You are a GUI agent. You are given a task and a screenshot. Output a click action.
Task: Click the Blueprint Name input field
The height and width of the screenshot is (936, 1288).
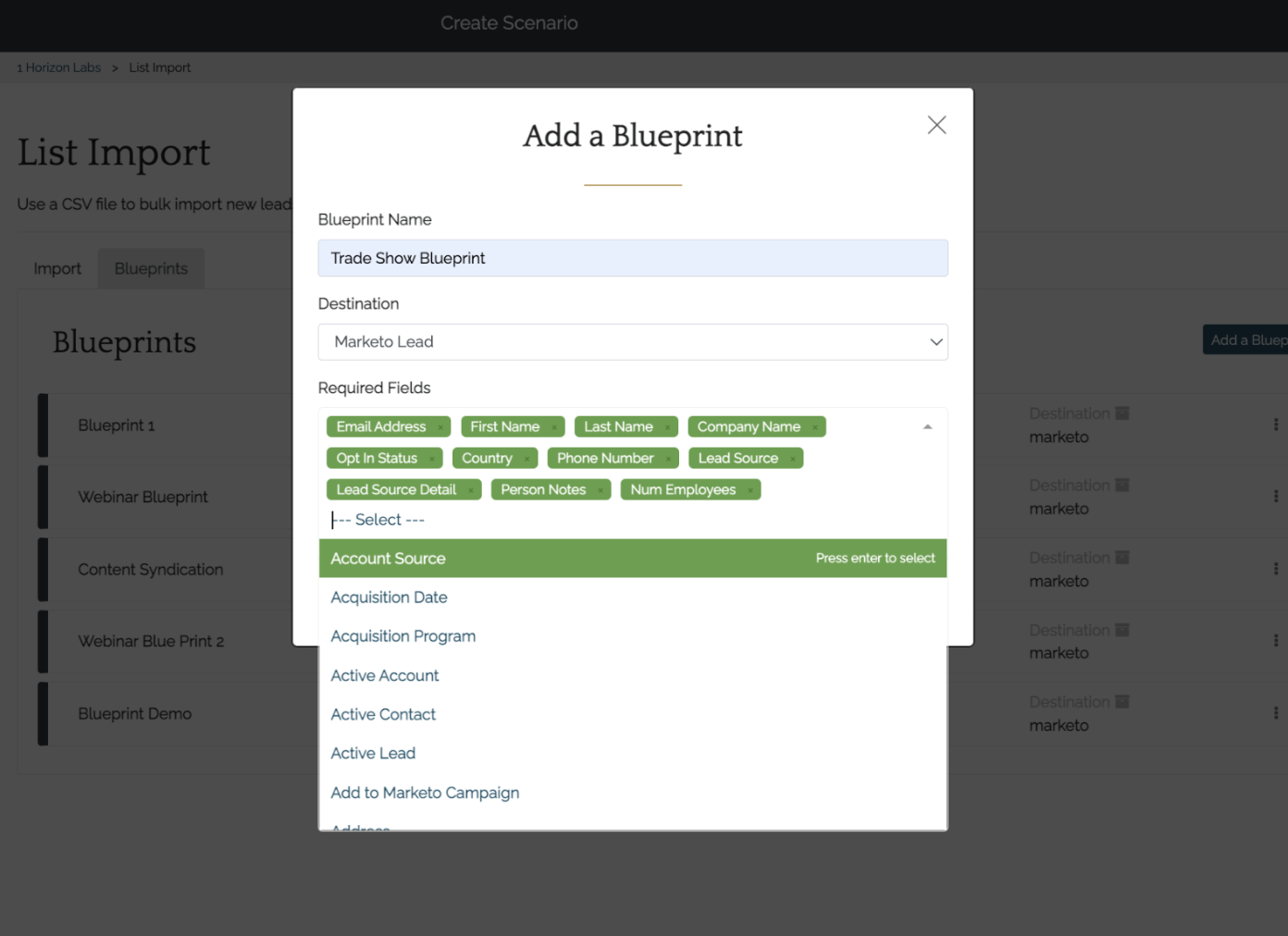point(633,258)
